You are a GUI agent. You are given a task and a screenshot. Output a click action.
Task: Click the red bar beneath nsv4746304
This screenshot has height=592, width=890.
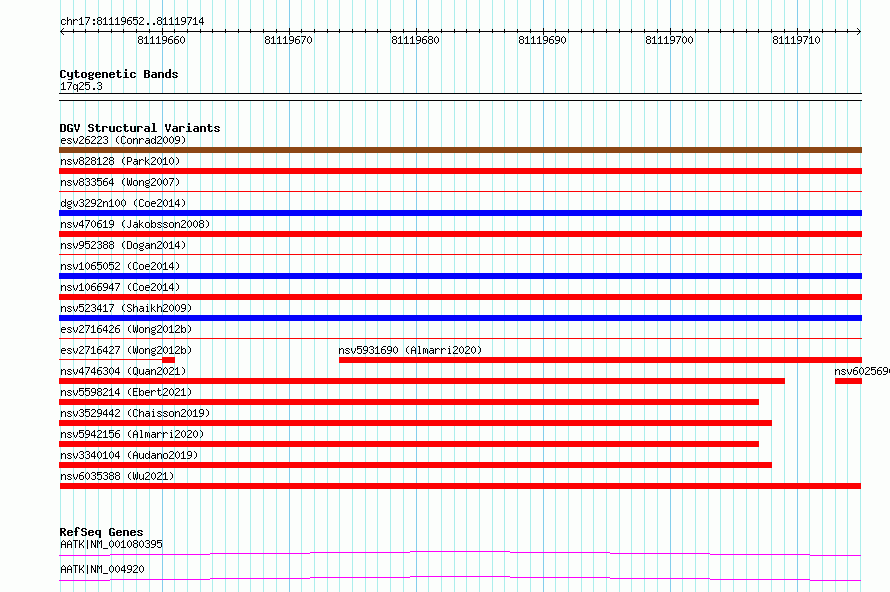click(x=422, y=381)
